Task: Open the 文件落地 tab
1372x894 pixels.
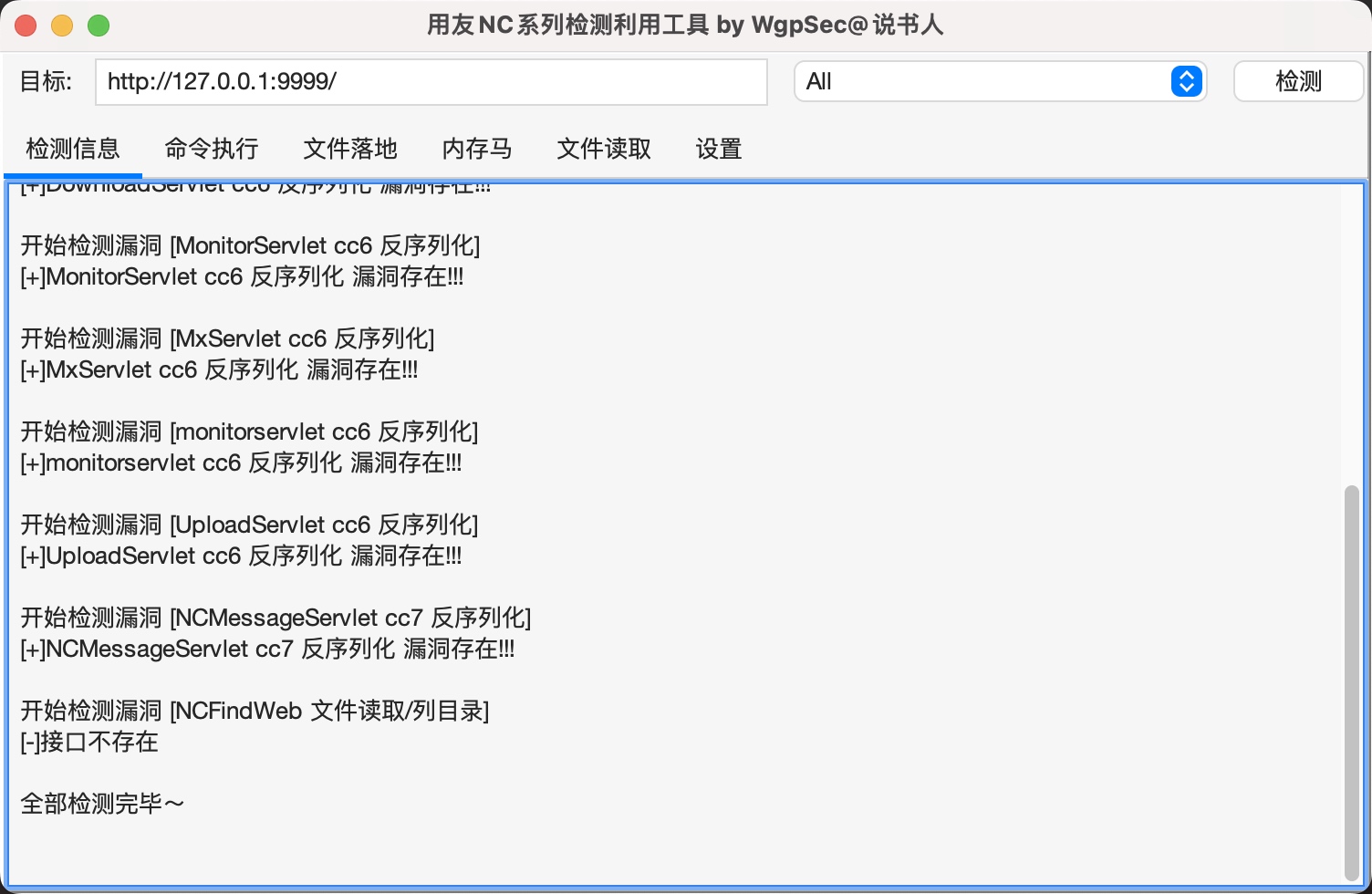Action: tap(350, 149)
